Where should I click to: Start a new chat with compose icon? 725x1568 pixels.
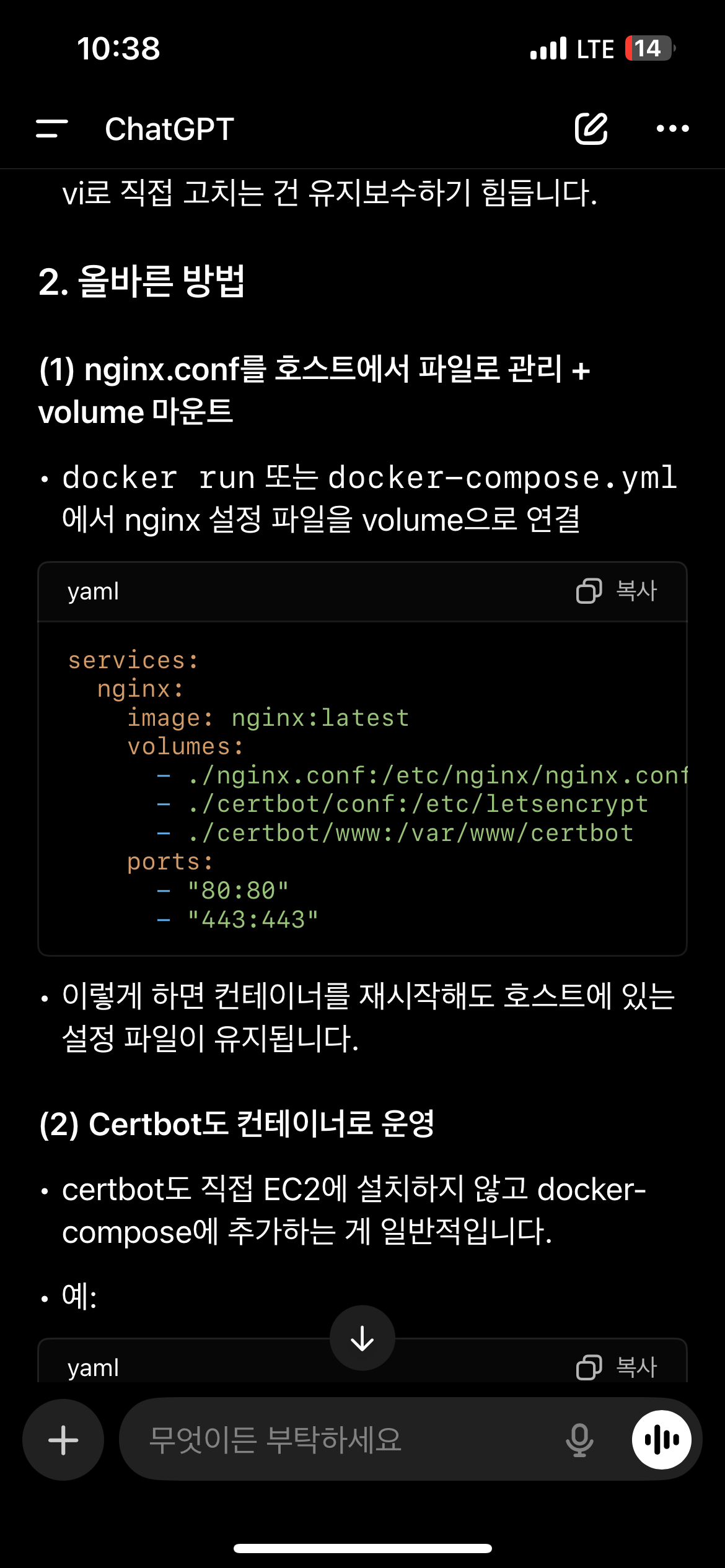pos(591,129)
